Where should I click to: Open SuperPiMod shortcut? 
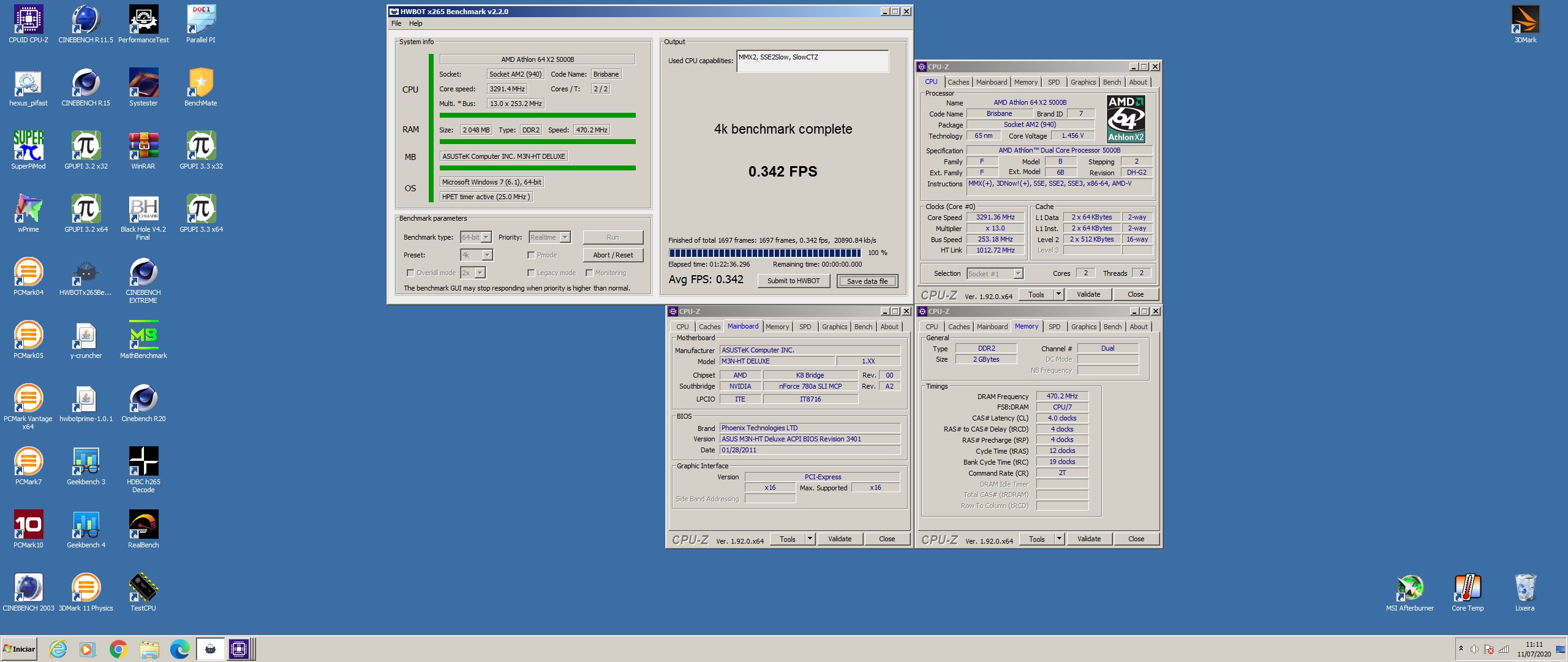pos(28,150)
